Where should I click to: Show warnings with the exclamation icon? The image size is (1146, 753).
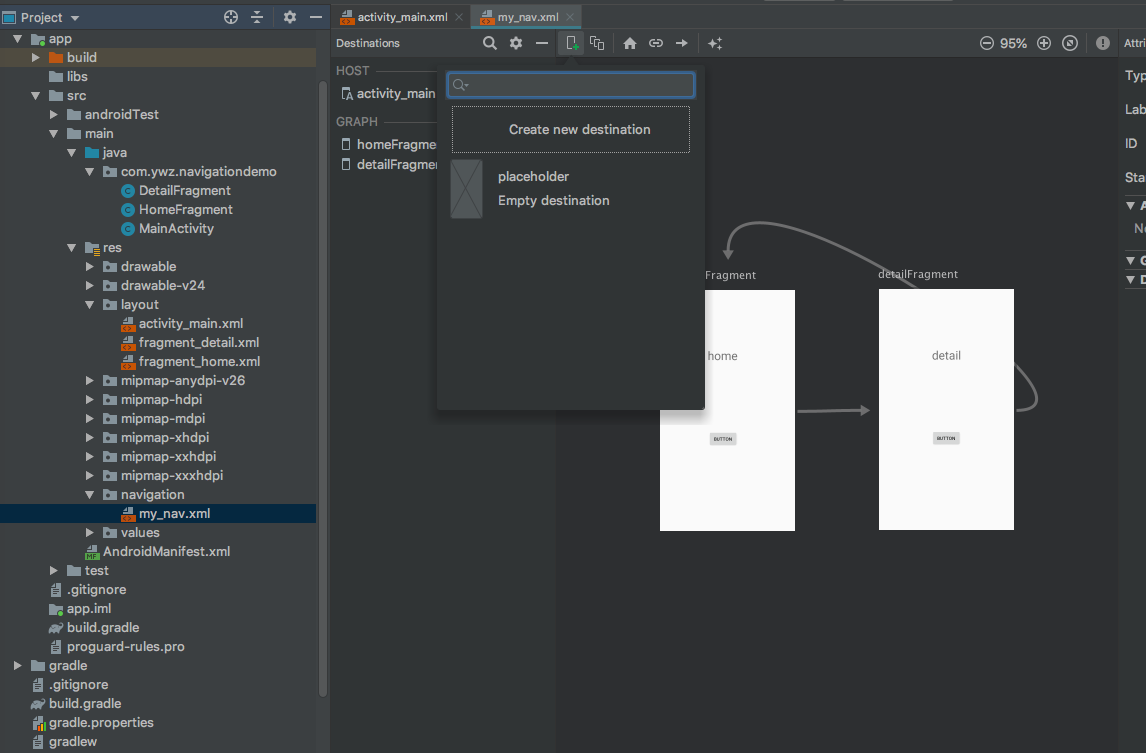[1103, 43]
